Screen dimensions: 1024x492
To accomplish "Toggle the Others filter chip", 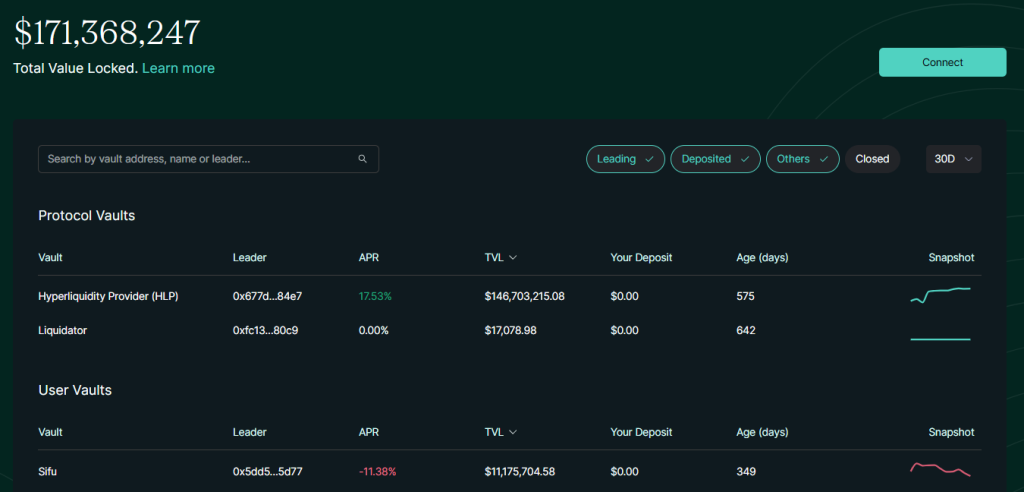I will (802, 159).
